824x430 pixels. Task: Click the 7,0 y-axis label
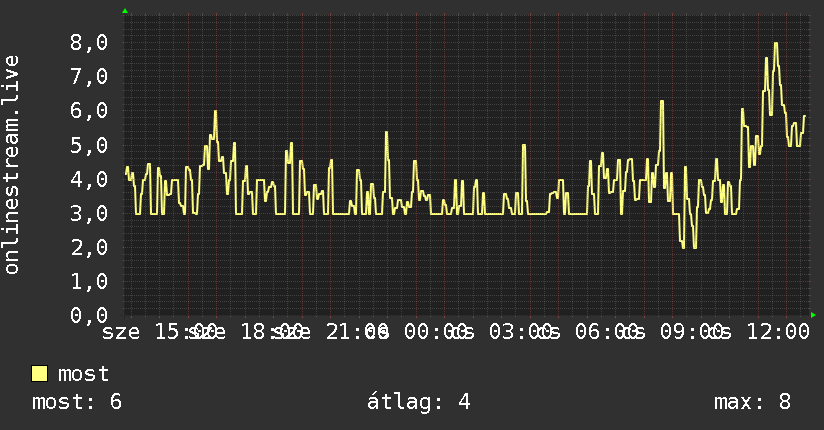point(89,77)
